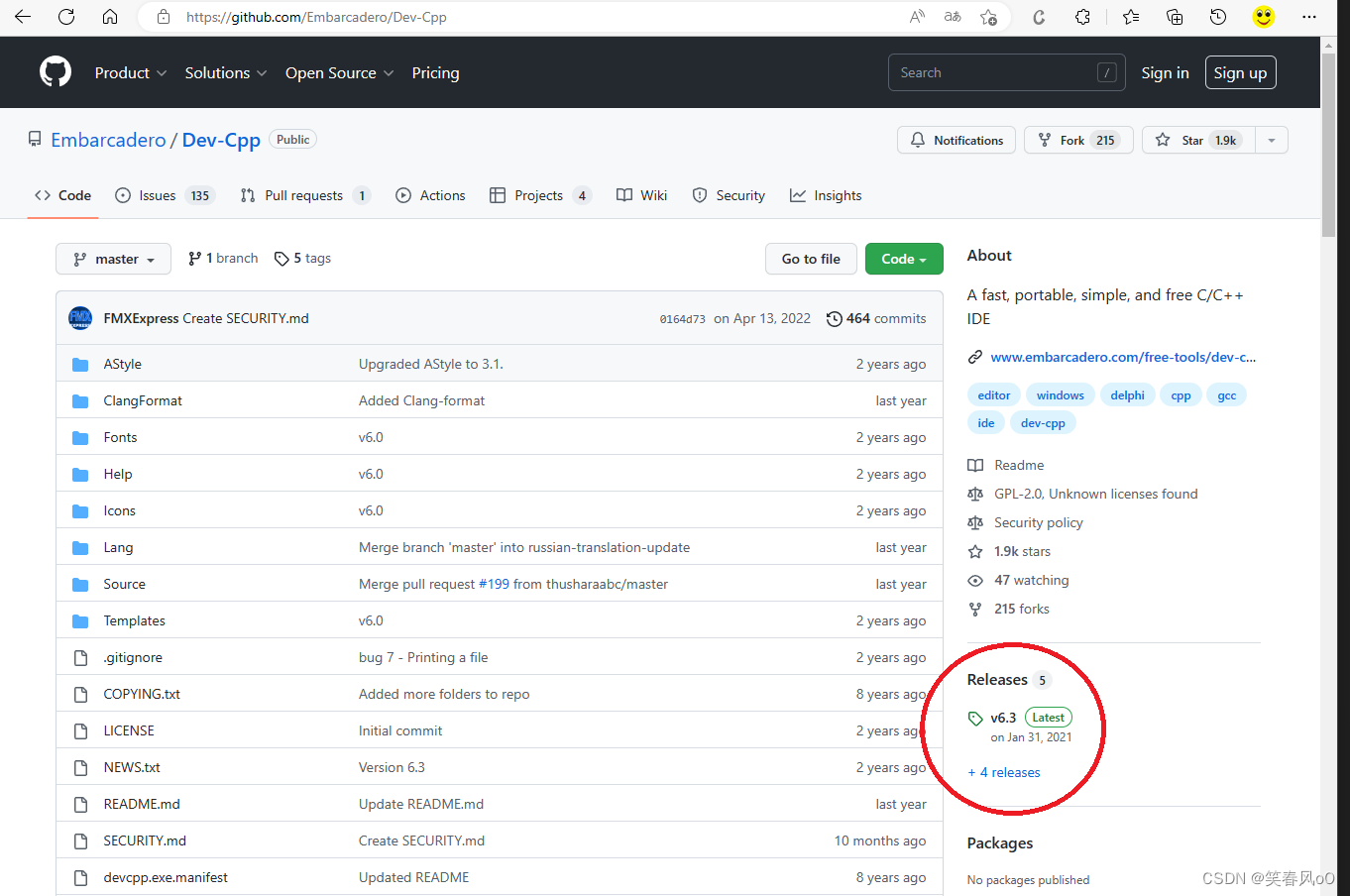Screen dimensions: 1350x896
Task: Click FMXExpress author avatar
Action: coord(80,318)
